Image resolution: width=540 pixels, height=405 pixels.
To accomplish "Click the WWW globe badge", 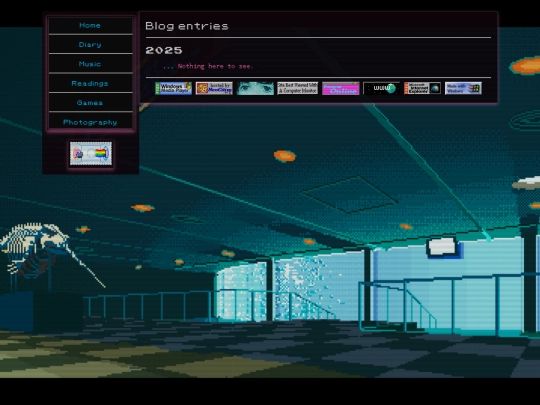I will coord(382,88).
